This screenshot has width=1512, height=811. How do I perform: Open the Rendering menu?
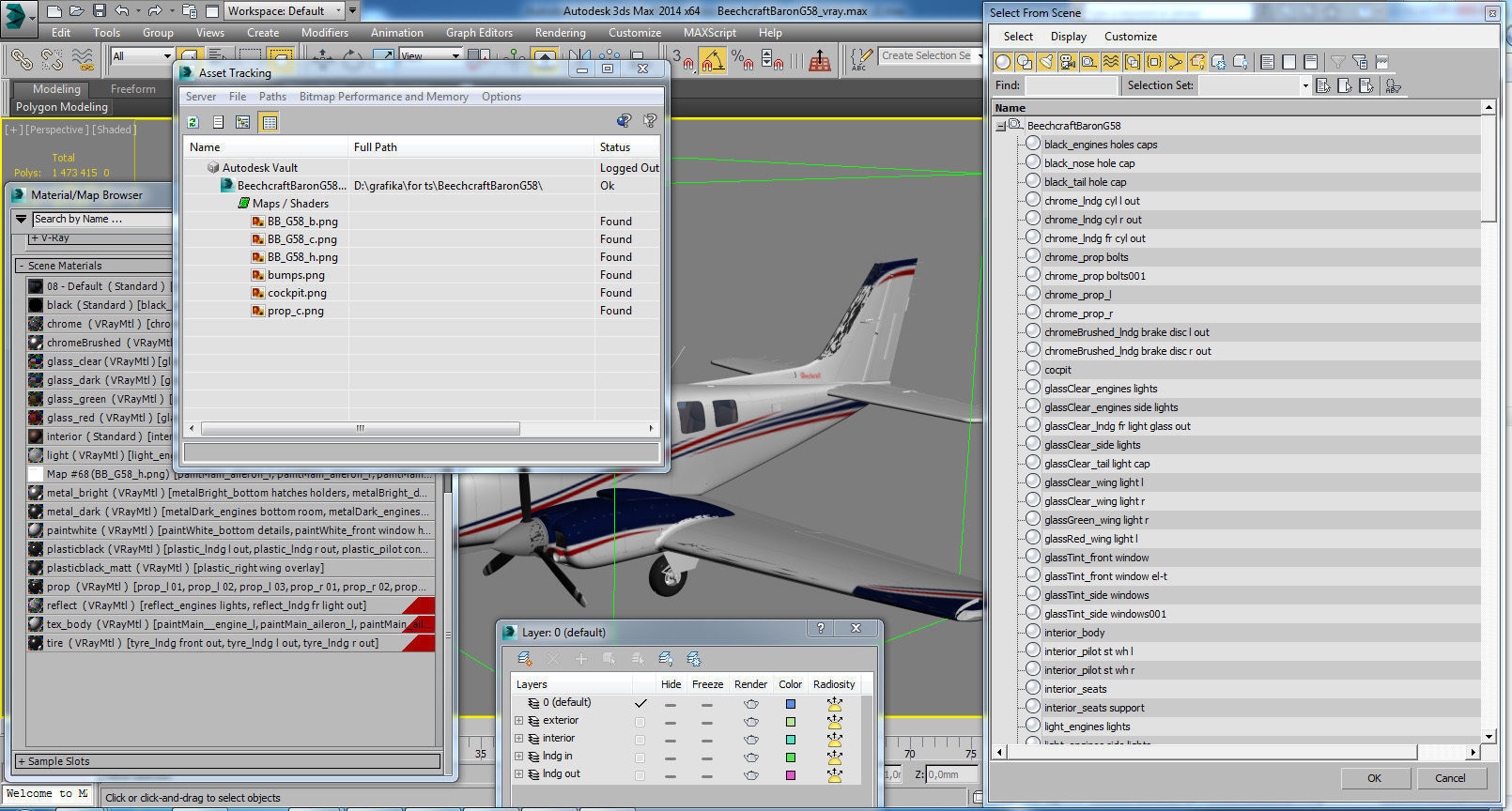coord(560,33)
